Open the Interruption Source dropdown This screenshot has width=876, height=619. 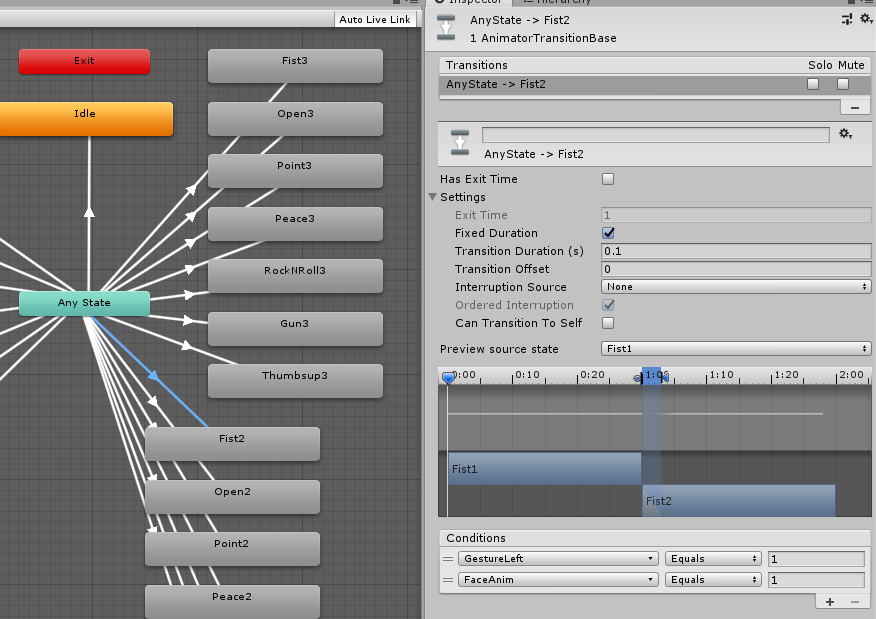pyautogui.click(x=736, y=287)
